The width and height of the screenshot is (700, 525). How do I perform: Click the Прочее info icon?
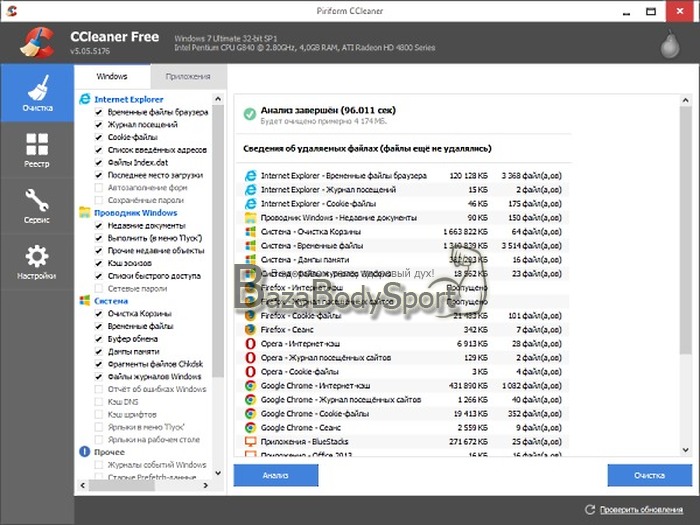point(85,452)
